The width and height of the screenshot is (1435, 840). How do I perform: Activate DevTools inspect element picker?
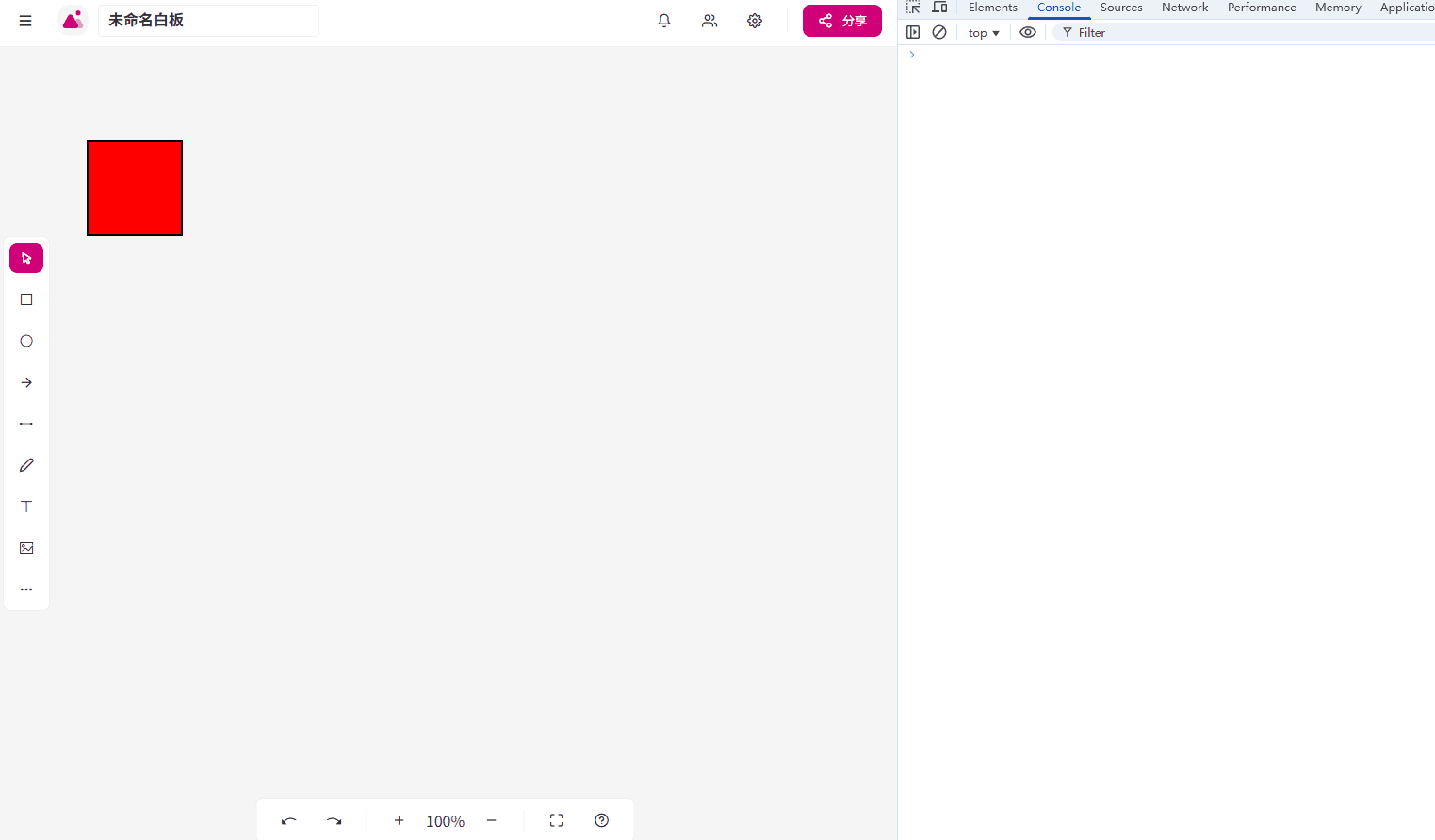click(913, 8)
